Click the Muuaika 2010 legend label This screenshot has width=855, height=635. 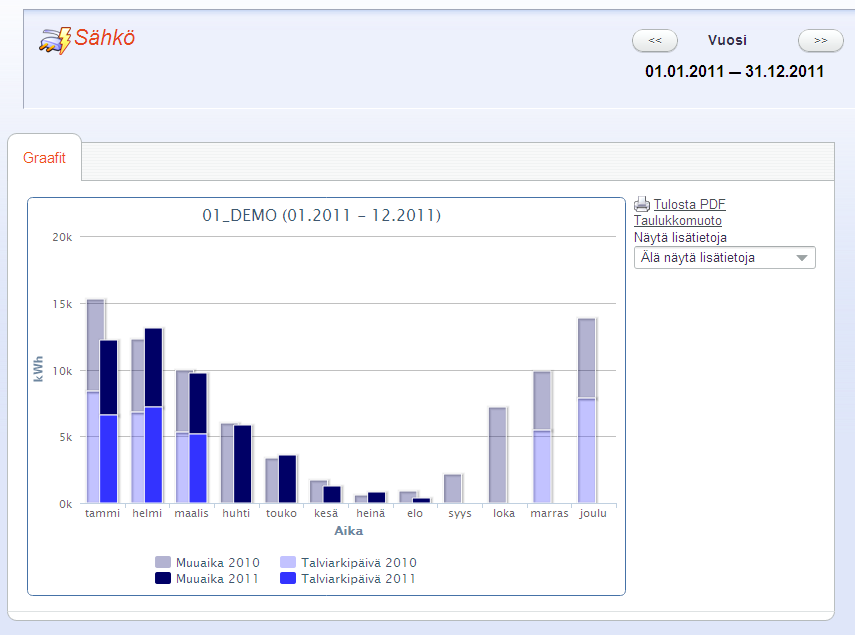(x=218, y=563)
